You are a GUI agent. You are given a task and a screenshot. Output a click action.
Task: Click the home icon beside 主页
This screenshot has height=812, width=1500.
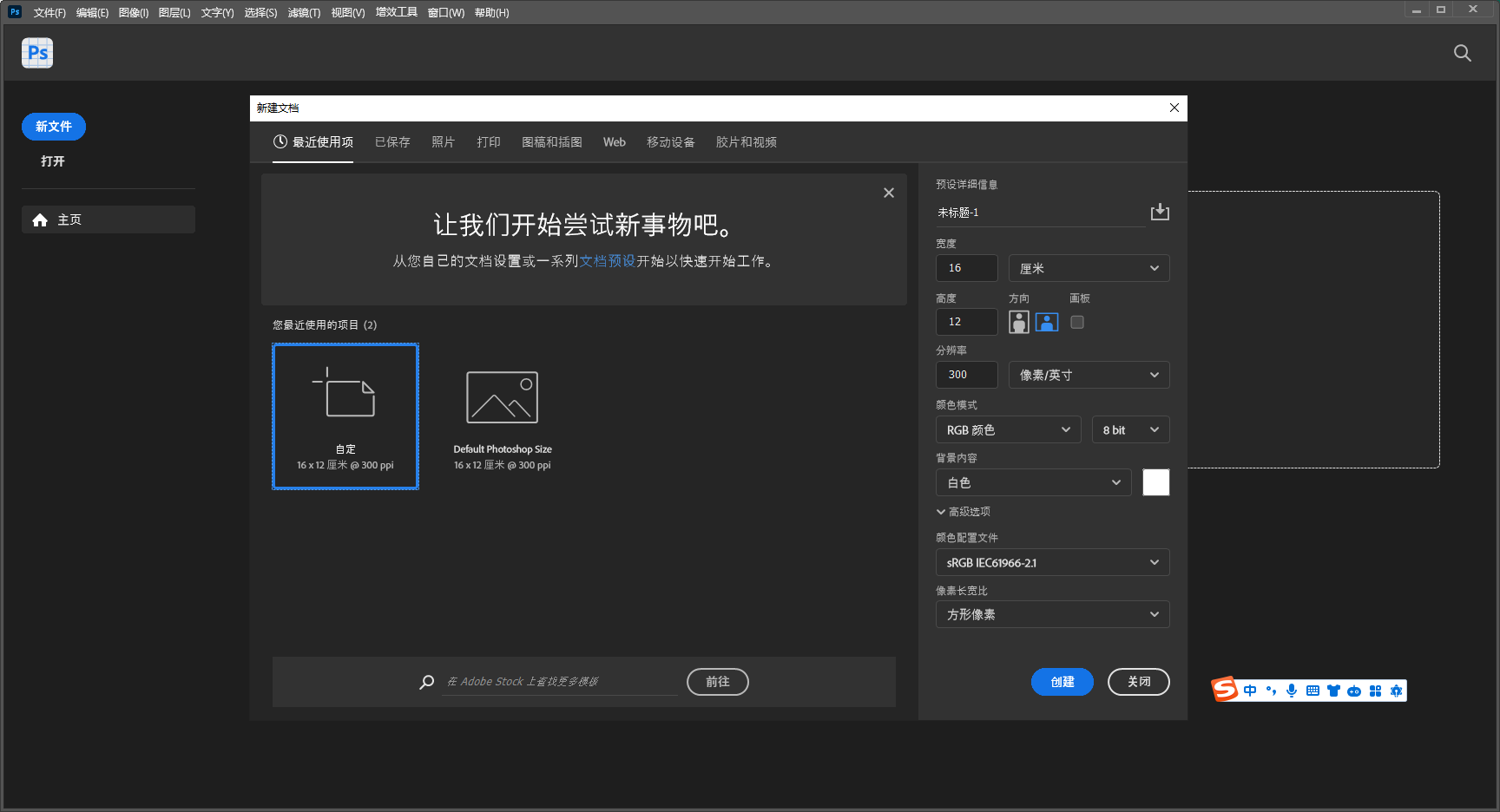point(40,219)
